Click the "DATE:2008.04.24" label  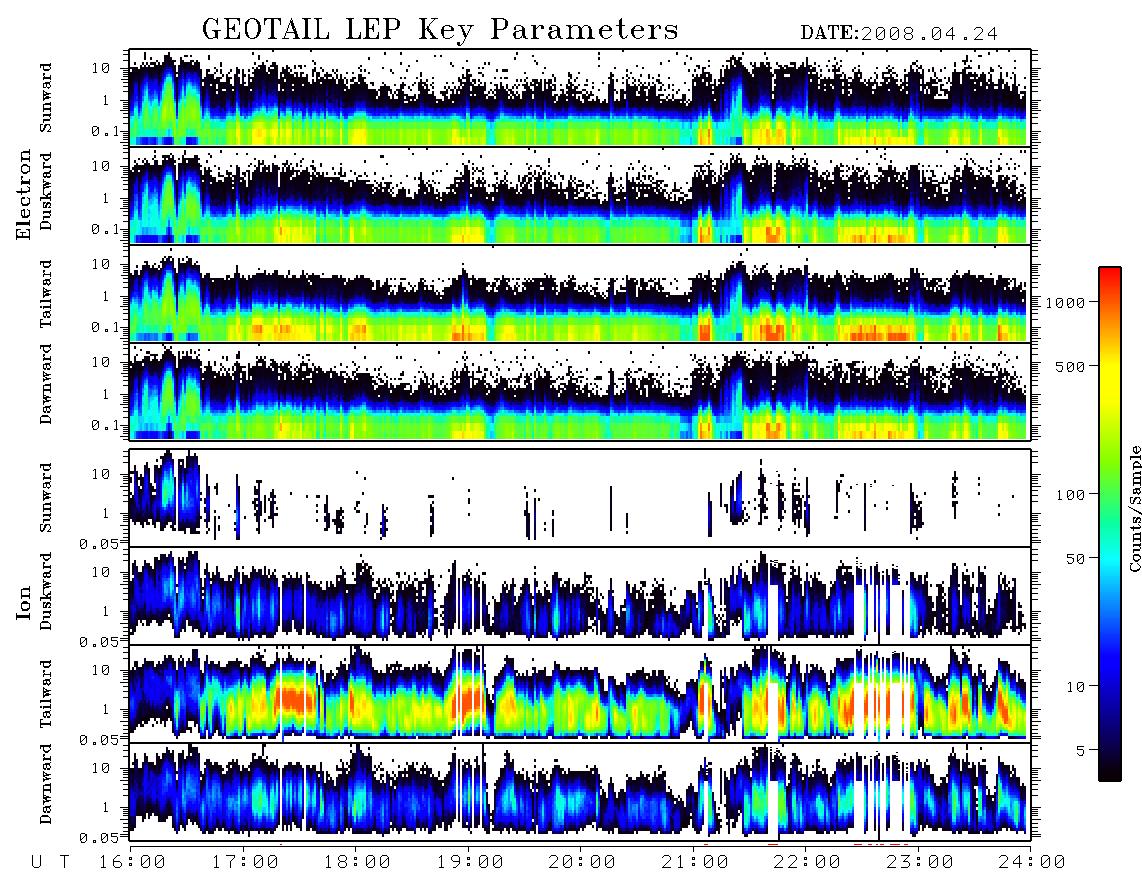[899, 34]
